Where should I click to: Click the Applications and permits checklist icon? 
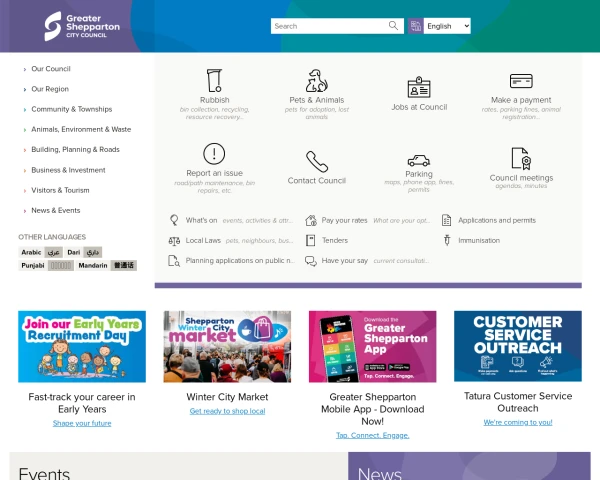tap(447, 220)
